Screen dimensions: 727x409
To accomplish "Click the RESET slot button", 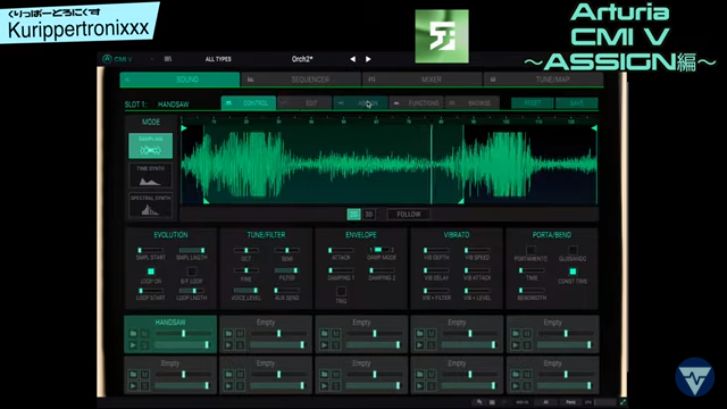I will coord(532,103).
